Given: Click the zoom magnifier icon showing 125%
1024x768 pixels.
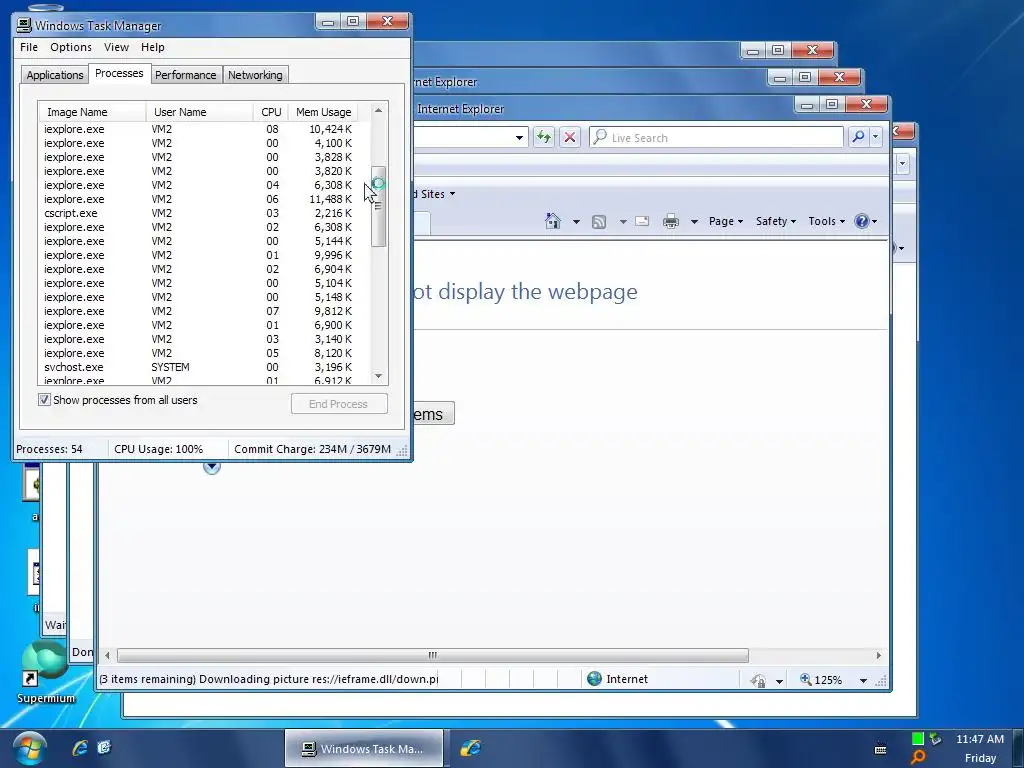Looking at the screenshot, I should [x=806, y=680].
